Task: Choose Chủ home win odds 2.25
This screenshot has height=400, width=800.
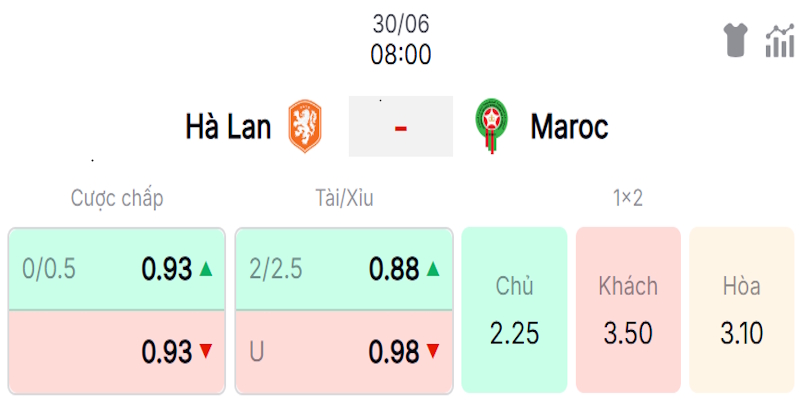Action: tap(514, 310)
